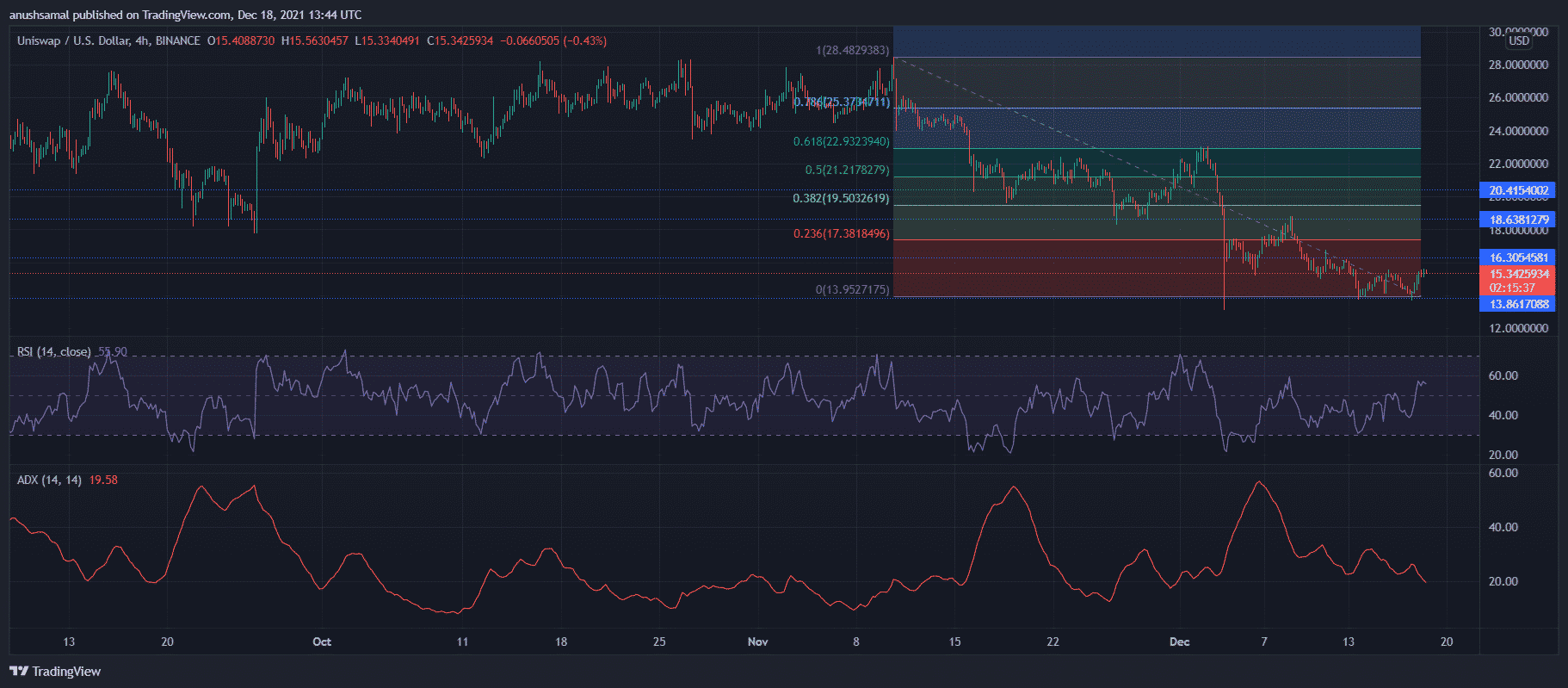The width and height of the screenshot is (1568, 688).
Task: Select the 0.5 Fibonacci level label
Action: [847, 170]
